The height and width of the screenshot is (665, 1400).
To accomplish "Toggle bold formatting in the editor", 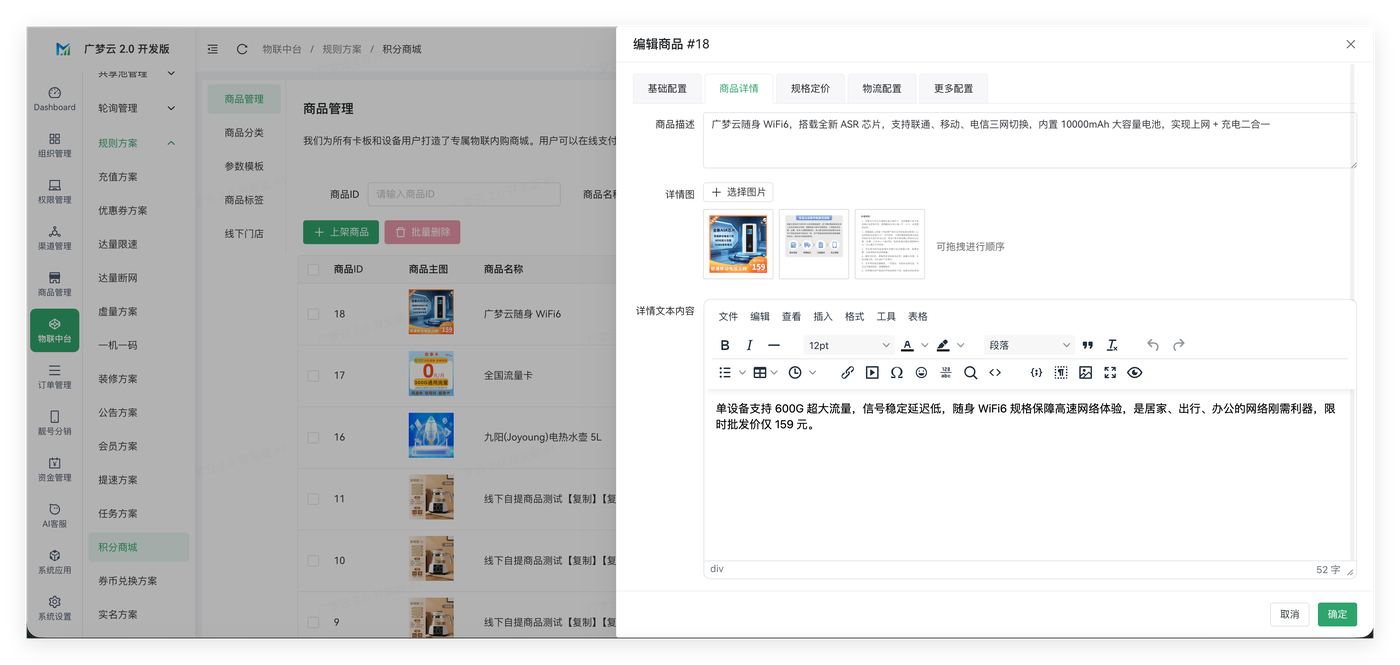I will click(725, 345).
